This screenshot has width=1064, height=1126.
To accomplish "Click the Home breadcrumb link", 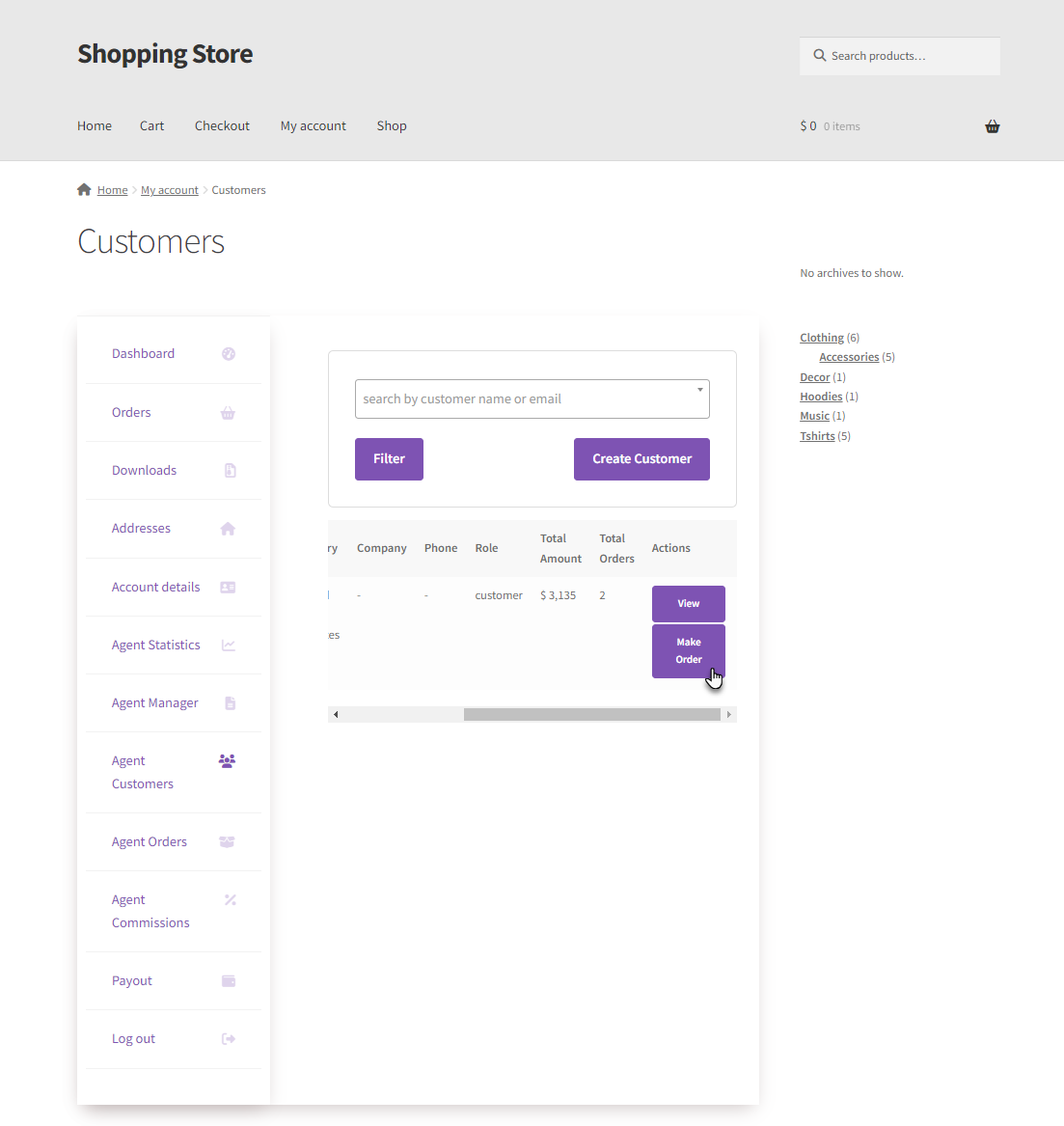I will 113,190.
